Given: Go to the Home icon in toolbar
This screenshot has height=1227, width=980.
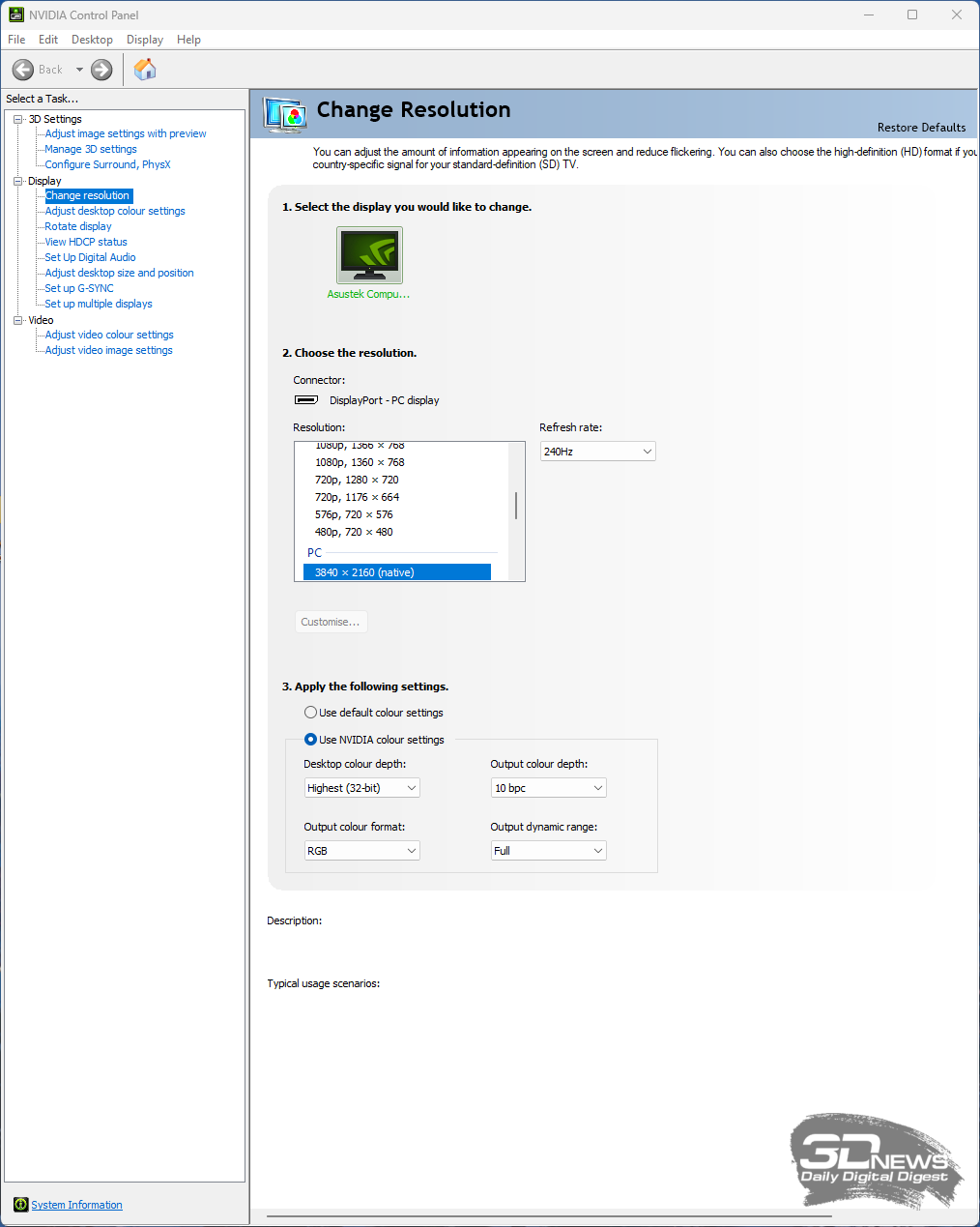Looking at the screenshot, I should (x=145, y=70).
